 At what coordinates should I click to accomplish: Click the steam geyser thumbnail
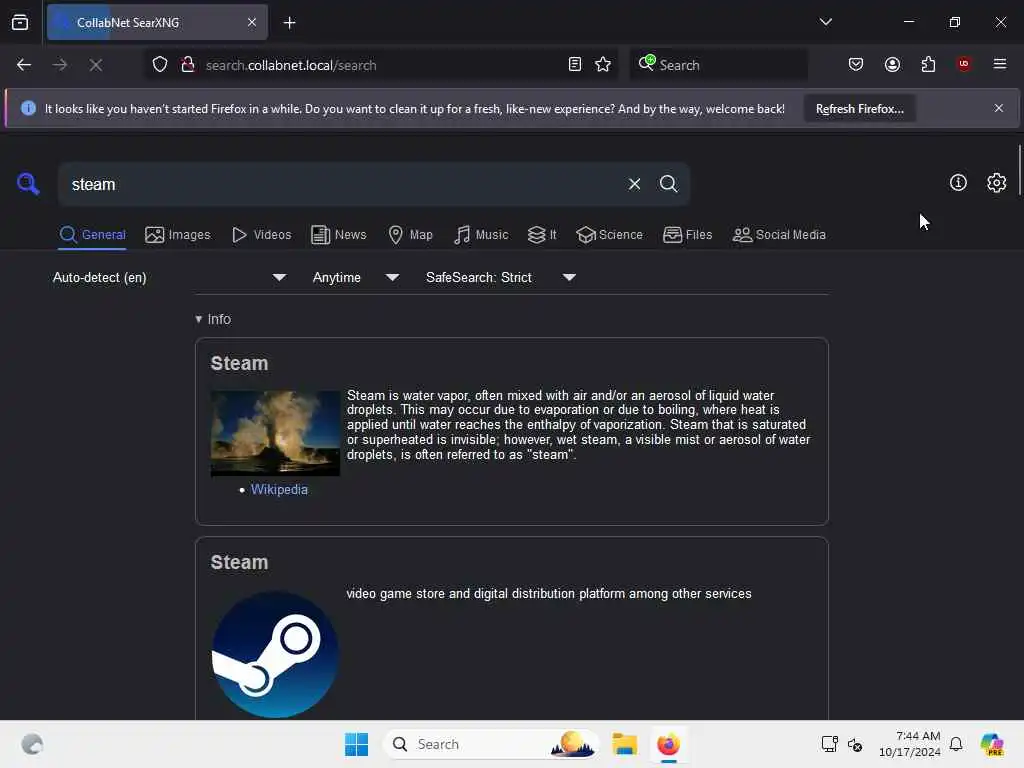(x=275, y=433)
